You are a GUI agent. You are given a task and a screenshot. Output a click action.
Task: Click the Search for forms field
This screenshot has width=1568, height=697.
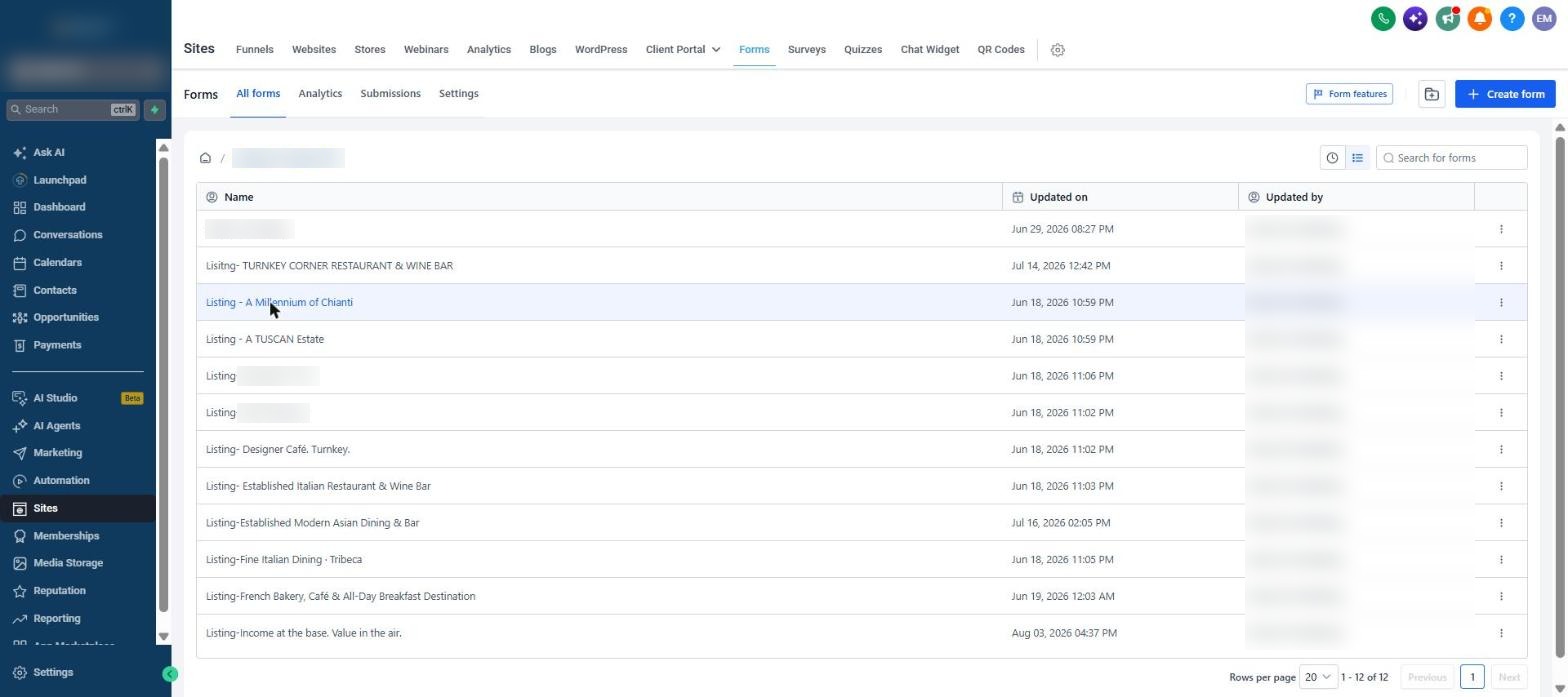tap(1452, 158)
